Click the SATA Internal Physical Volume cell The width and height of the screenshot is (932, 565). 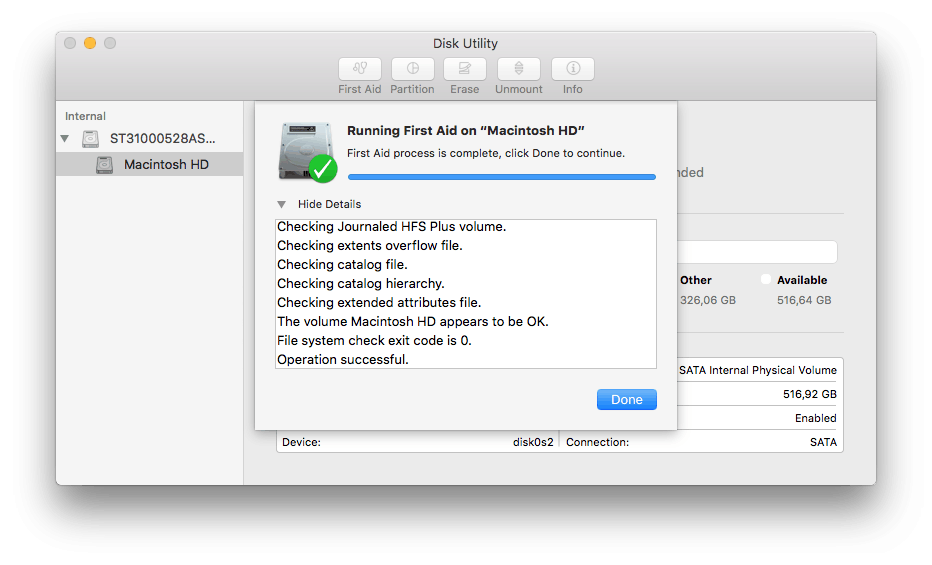point(758,370)
